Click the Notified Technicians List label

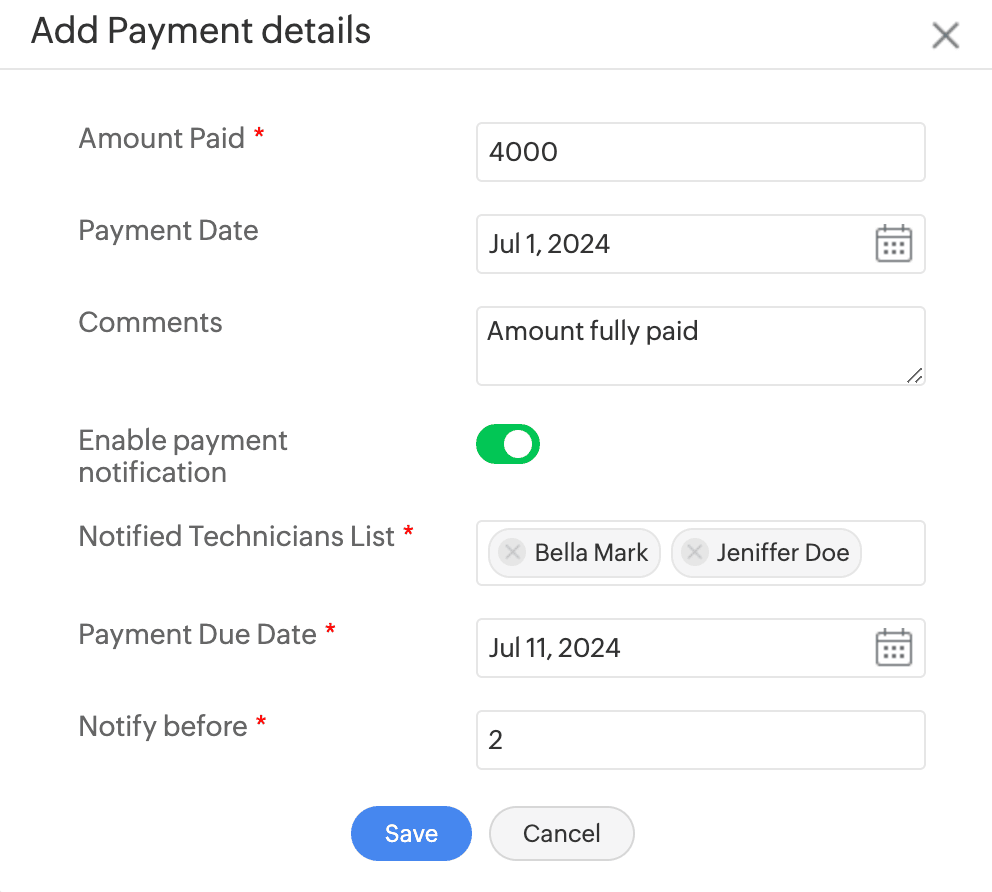pos(237,536)
